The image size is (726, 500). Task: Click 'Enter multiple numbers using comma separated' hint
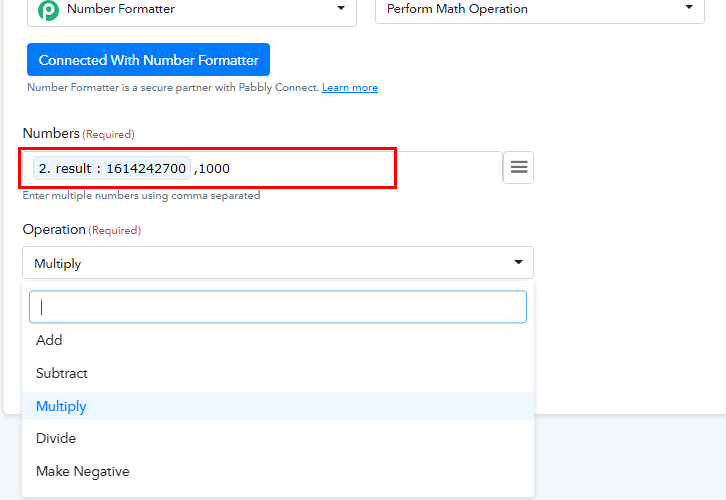[x=141, y=195]
